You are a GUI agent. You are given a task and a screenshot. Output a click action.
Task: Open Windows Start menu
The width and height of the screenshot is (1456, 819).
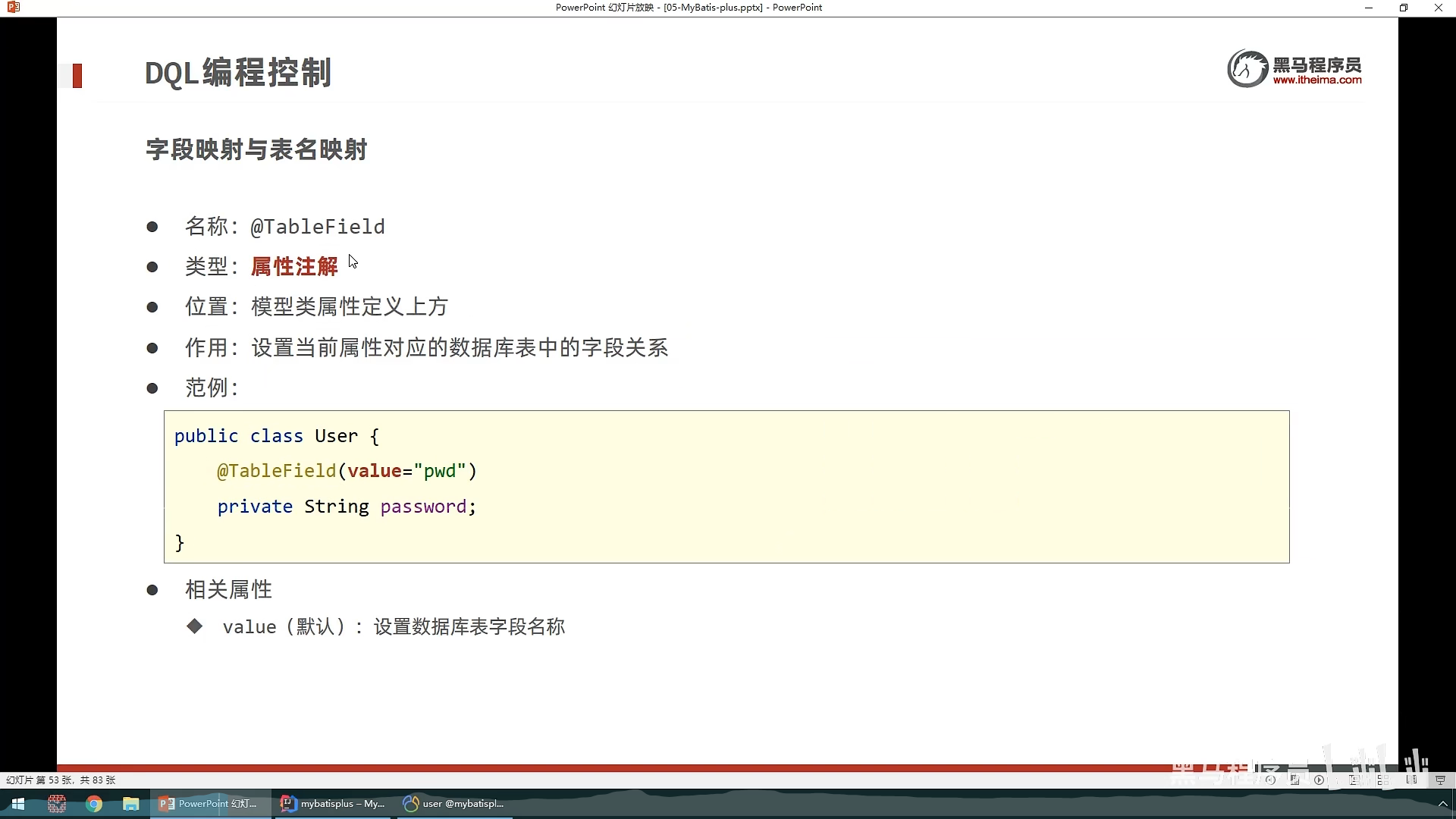[x=18, y=804]
